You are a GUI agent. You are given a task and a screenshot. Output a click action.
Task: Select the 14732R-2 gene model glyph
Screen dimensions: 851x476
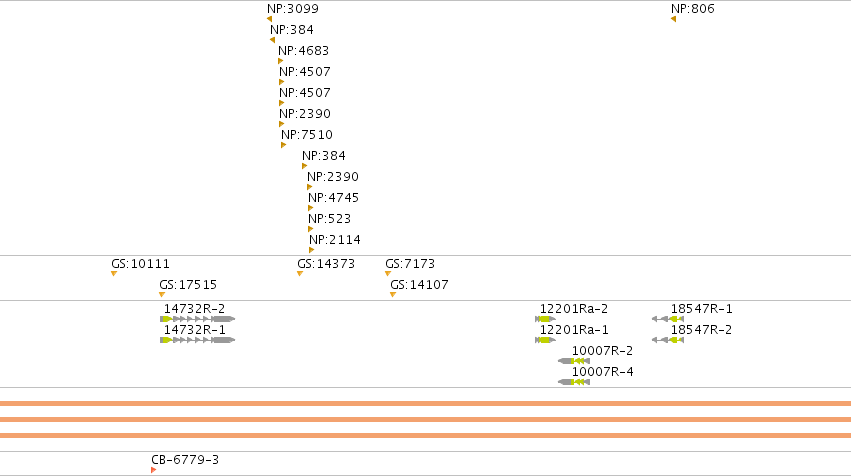click(198, 319)
